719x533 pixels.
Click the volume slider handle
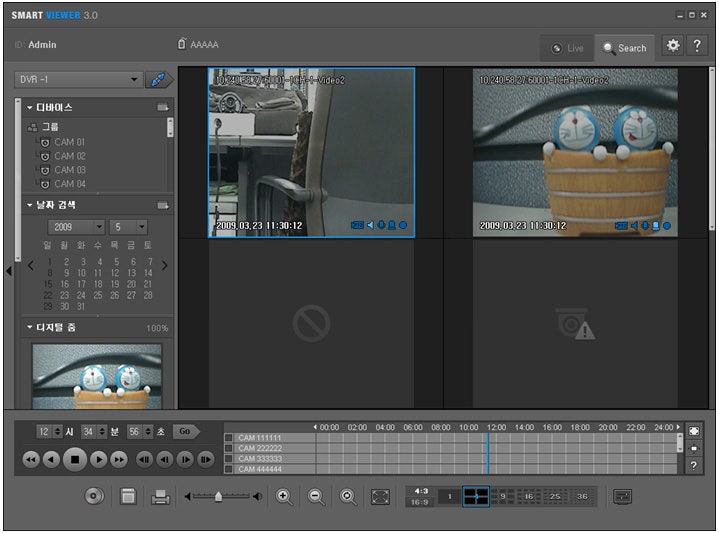(x=218, y=496)
